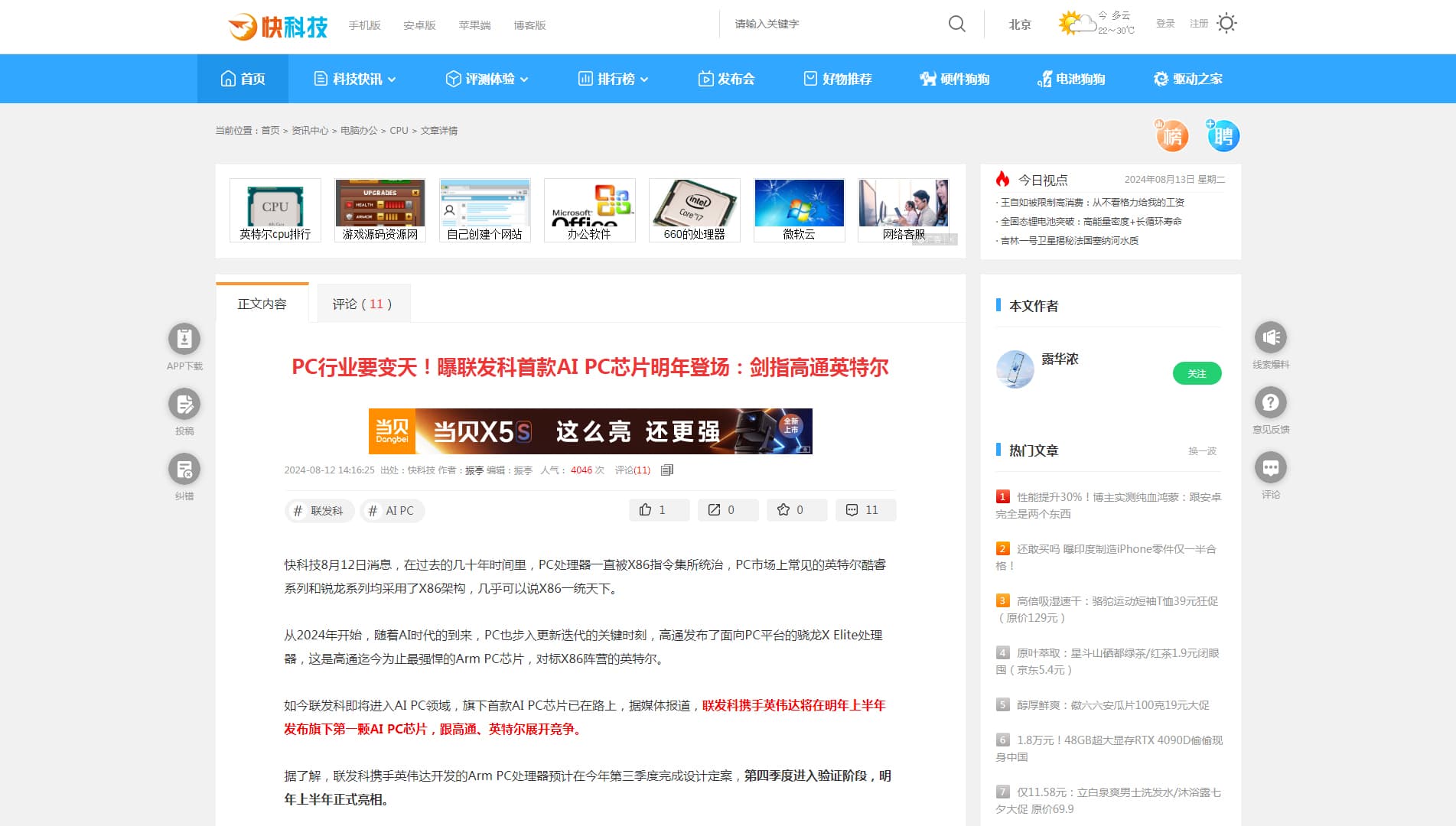Click author 露华浓 avatar
1456x826 pixels.
(1015, 369)
